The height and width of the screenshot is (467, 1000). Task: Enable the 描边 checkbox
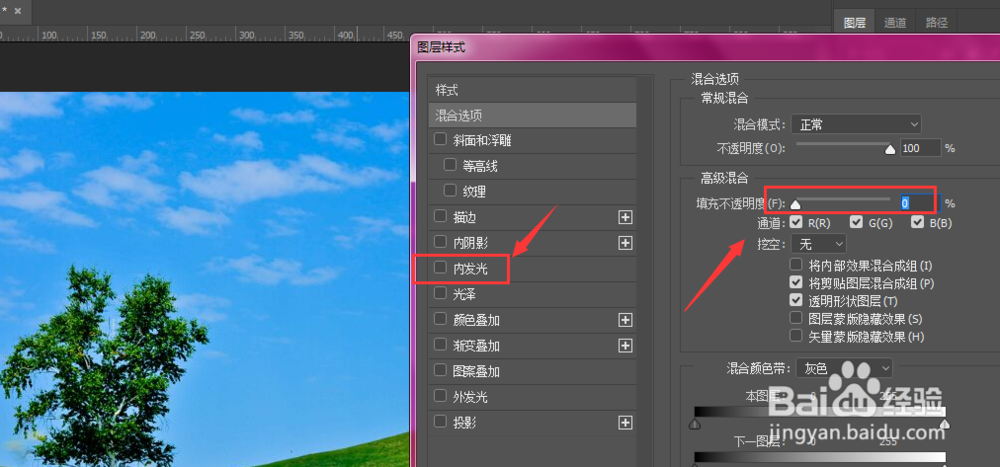(x=440, y=216)
